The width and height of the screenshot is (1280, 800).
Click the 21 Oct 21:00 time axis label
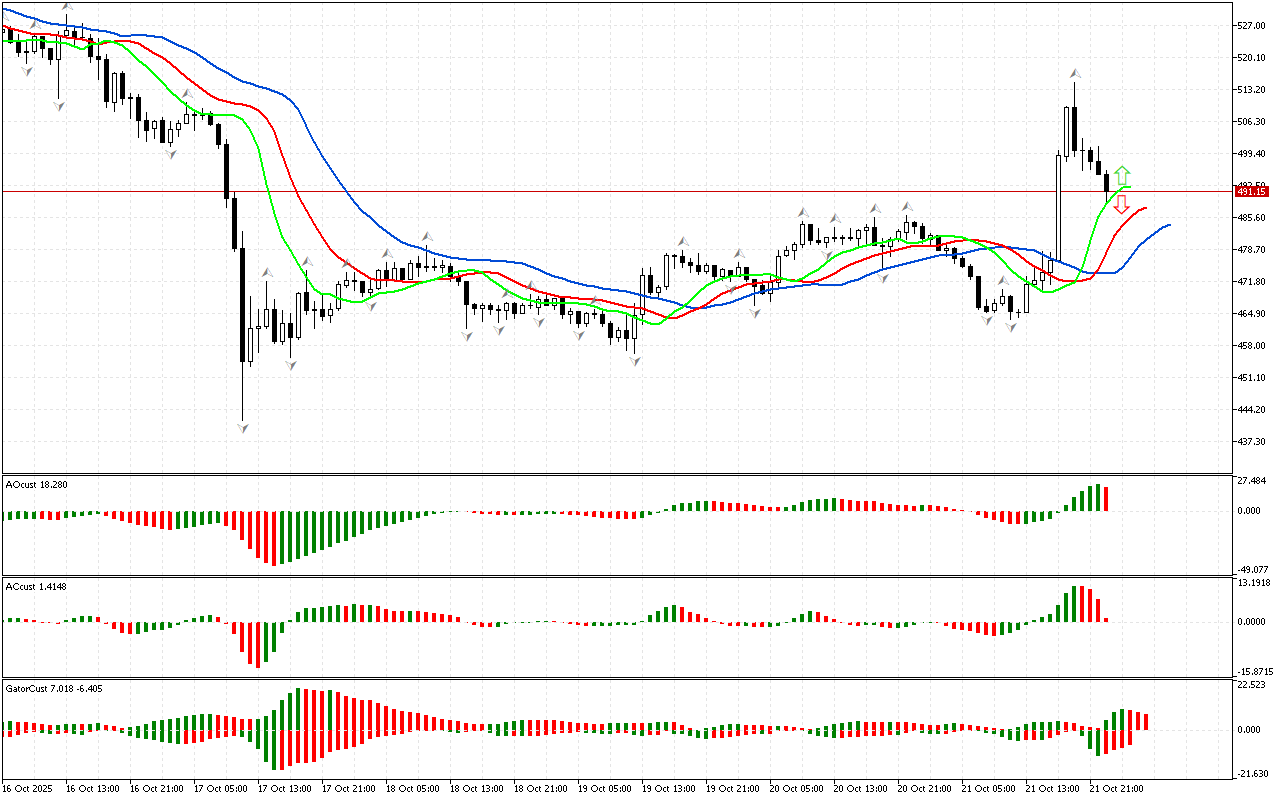tap(1116, 788)
